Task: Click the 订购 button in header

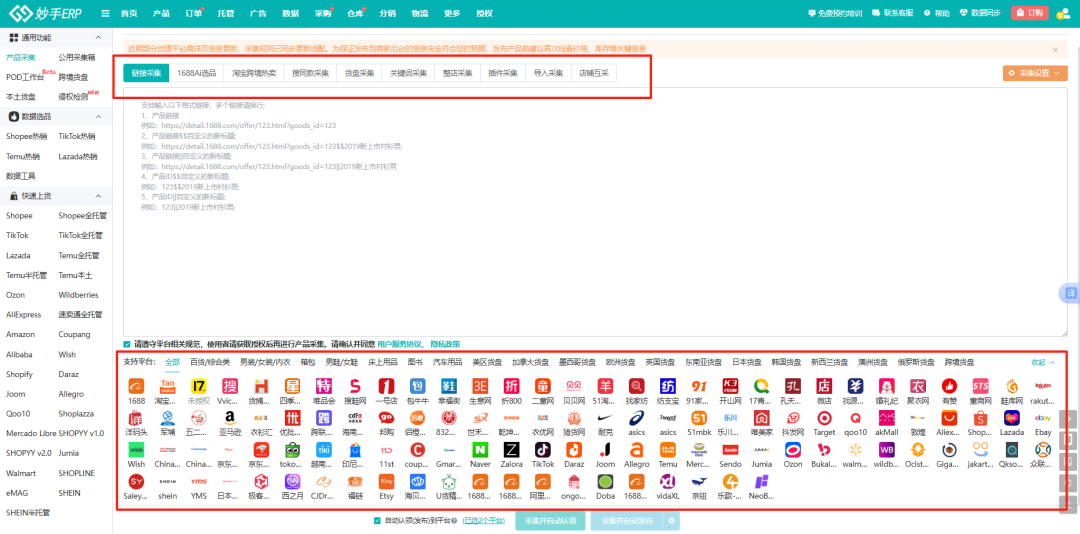Action: click(x=1030, y=13)
